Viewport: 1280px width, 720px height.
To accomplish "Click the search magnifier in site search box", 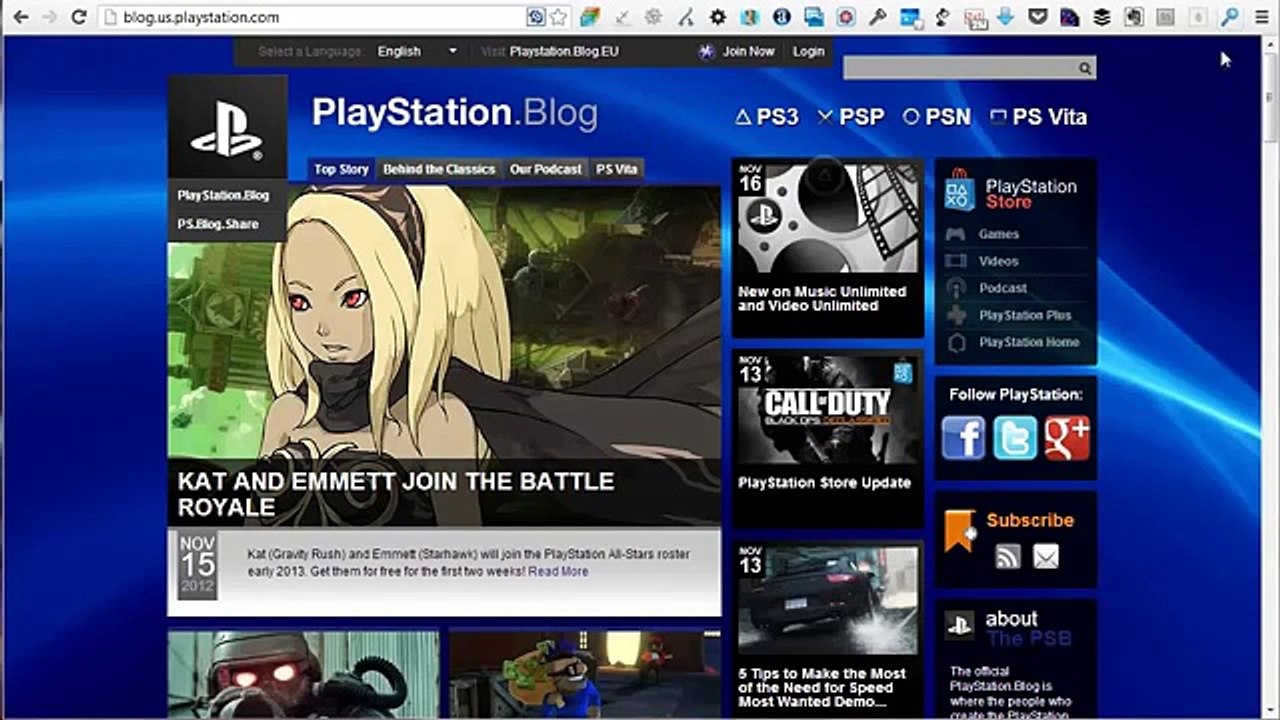I will click(x=1085, y=69).
